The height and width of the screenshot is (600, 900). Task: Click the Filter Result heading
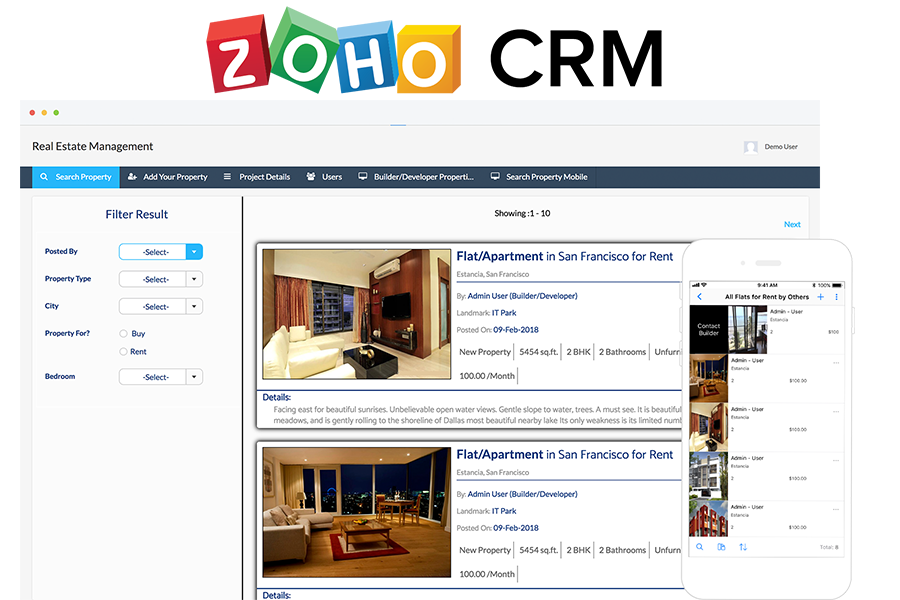pos(137,214)
